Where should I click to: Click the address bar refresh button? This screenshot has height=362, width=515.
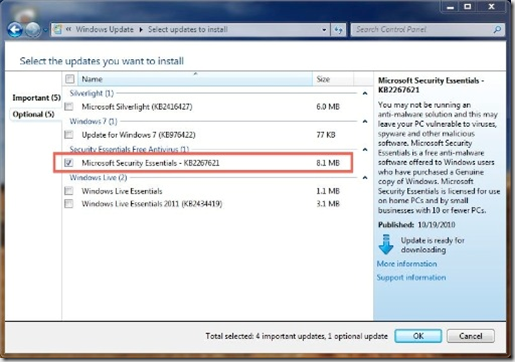(338, 30)
